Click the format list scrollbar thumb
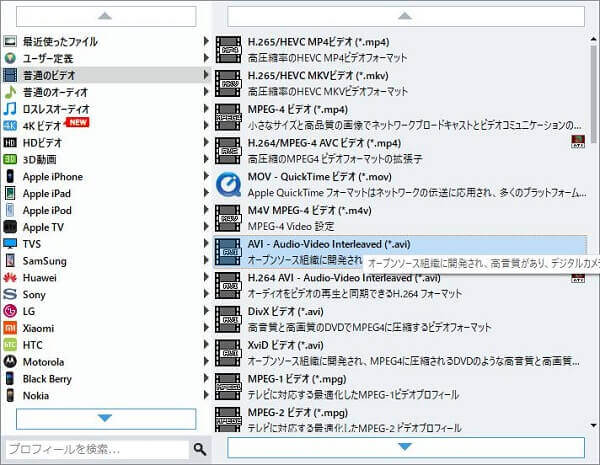Image resolution: width=600 pixels, height=465 pixels. point(593,94)
